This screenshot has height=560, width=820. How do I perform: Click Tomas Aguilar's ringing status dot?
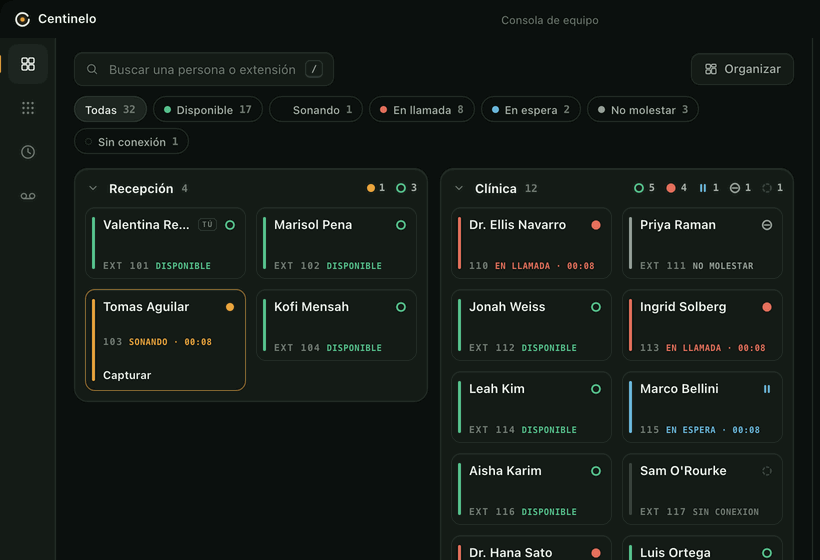[230, 307]
